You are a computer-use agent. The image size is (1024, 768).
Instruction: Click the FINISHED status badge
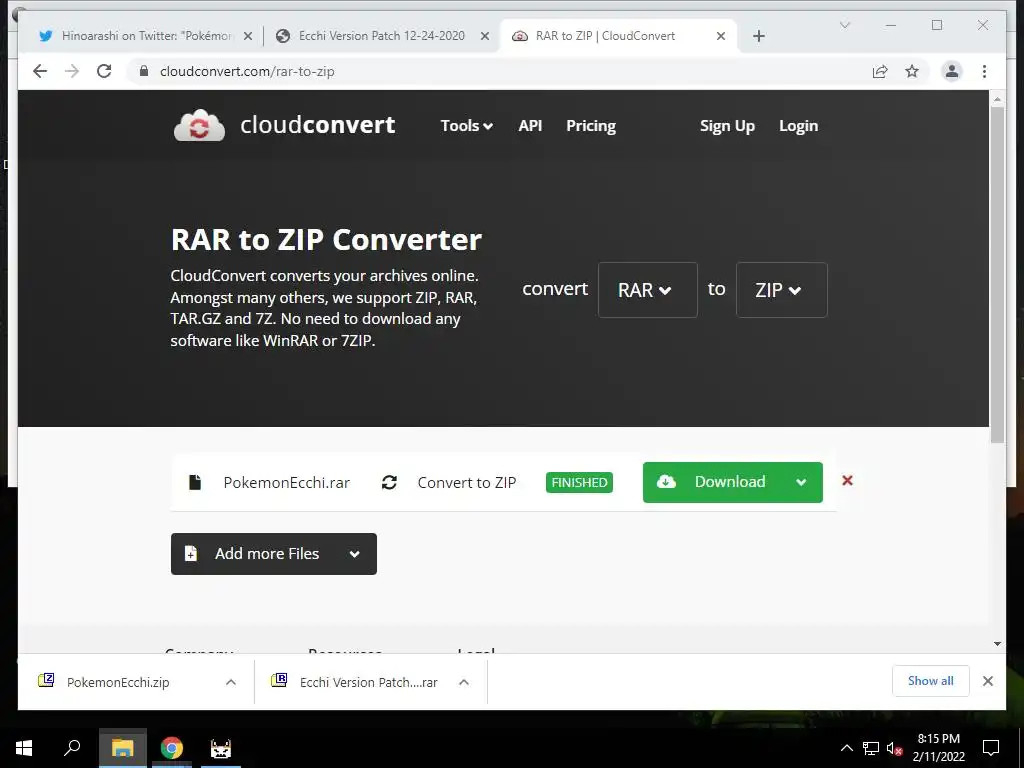[x=579, y=483]
